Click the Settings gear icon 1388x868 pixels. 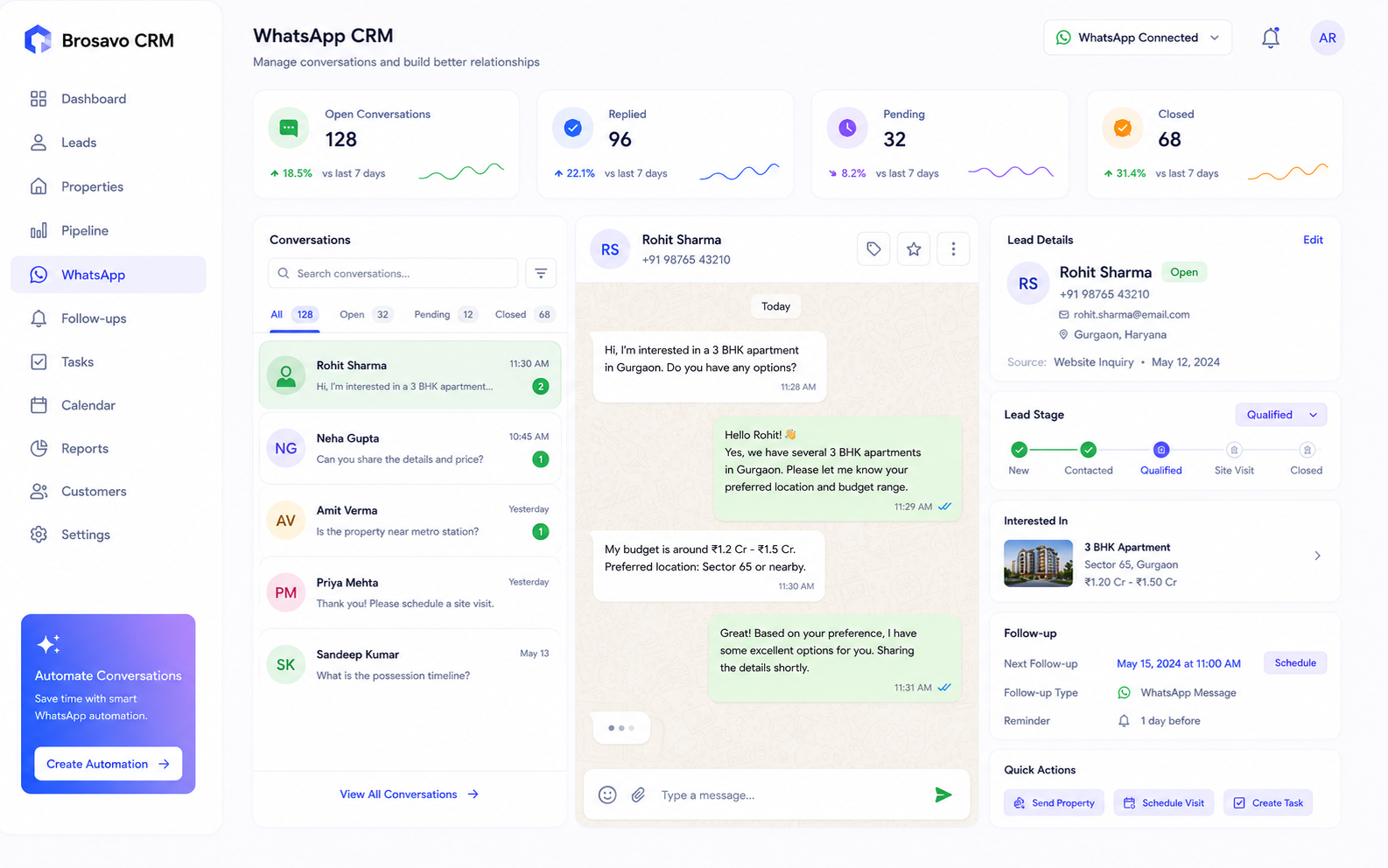(x=39, y=535)
